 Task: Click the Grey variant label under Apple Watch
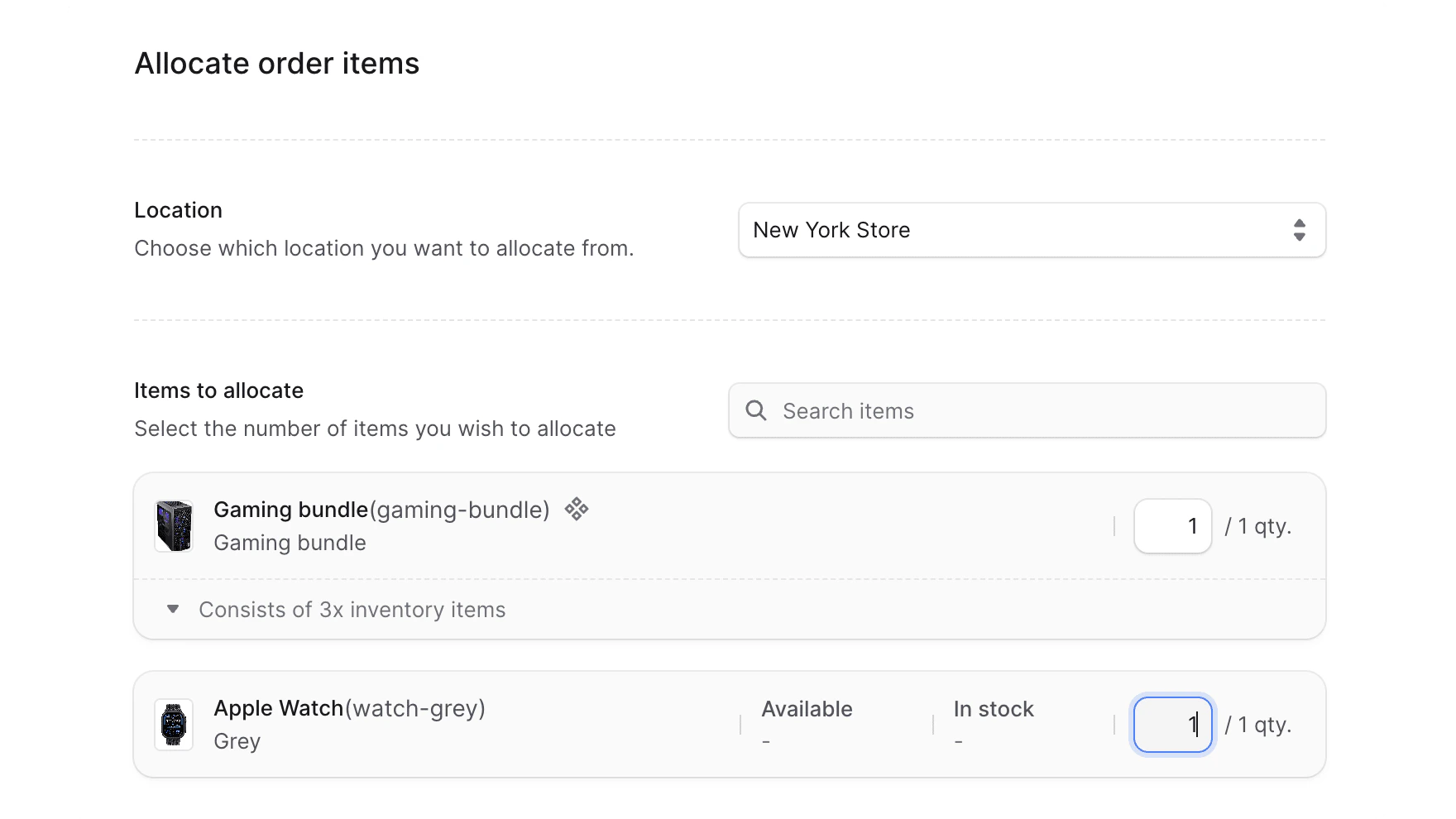point(237,741)
